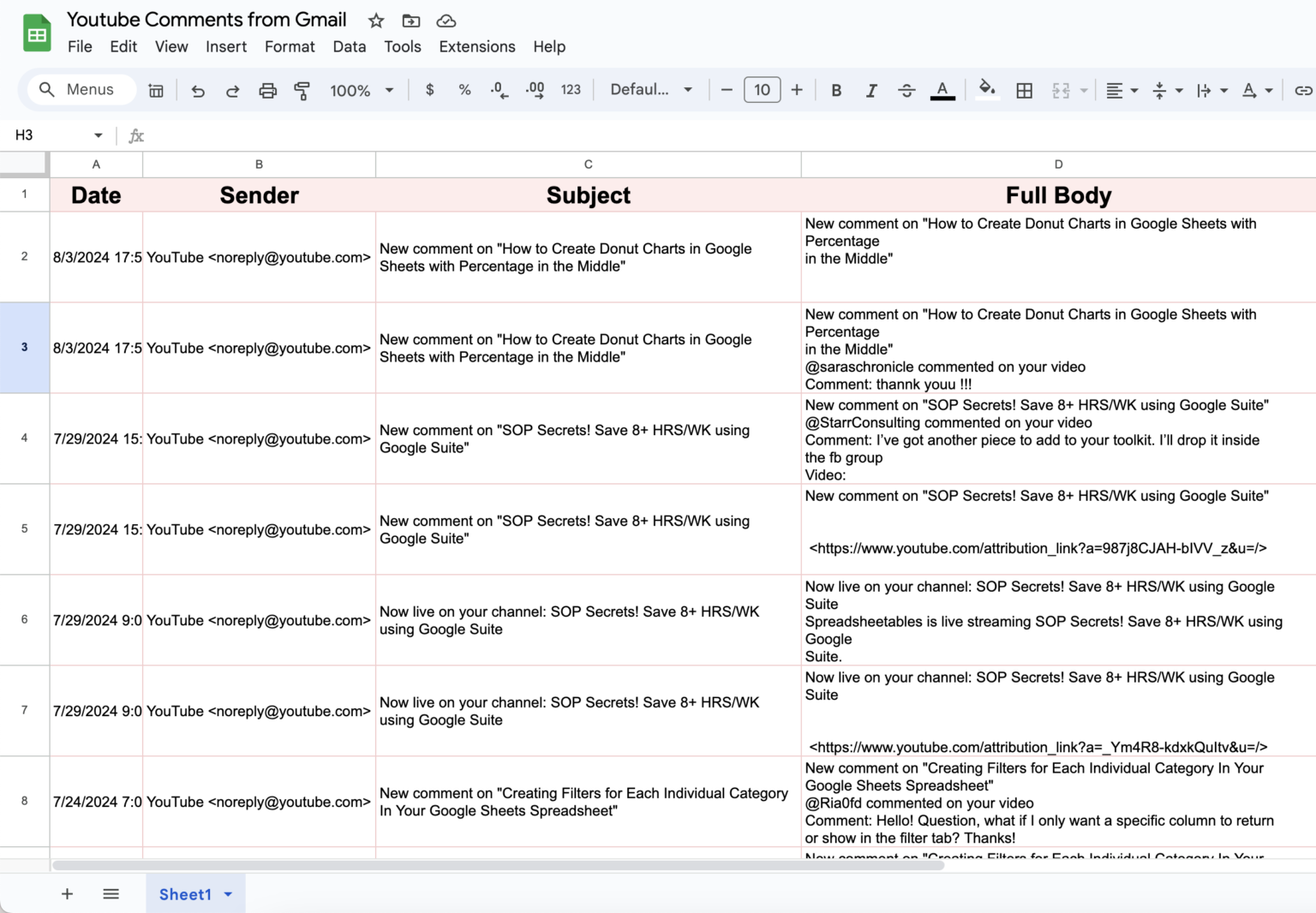Image resolution: width=1316 pixels, height=913 pixels.
Task: Open the borders menu
Action: click(1024, 89)
